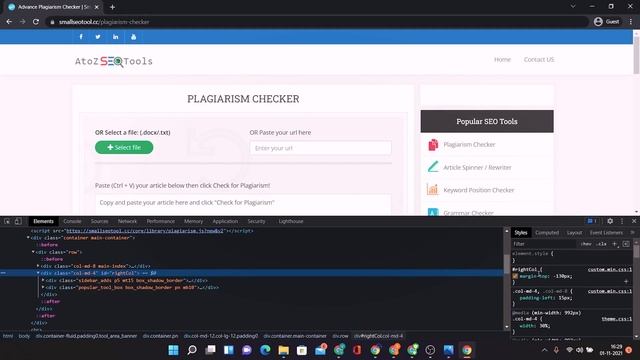Switch to the Sources tab
Viewport: 640px width, 360px height.
click(100, 221)
